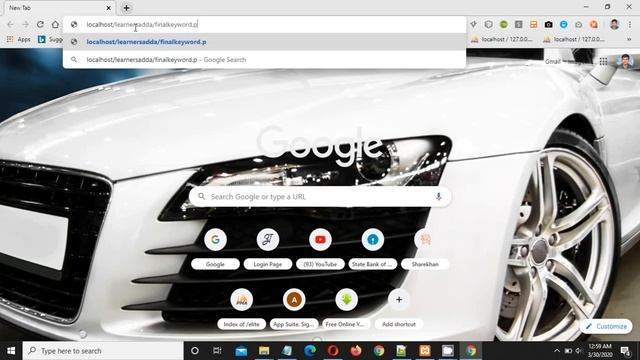Screen dimensions: 640x360
Task: Start voice search with the microphone
Action: point(439,197)
